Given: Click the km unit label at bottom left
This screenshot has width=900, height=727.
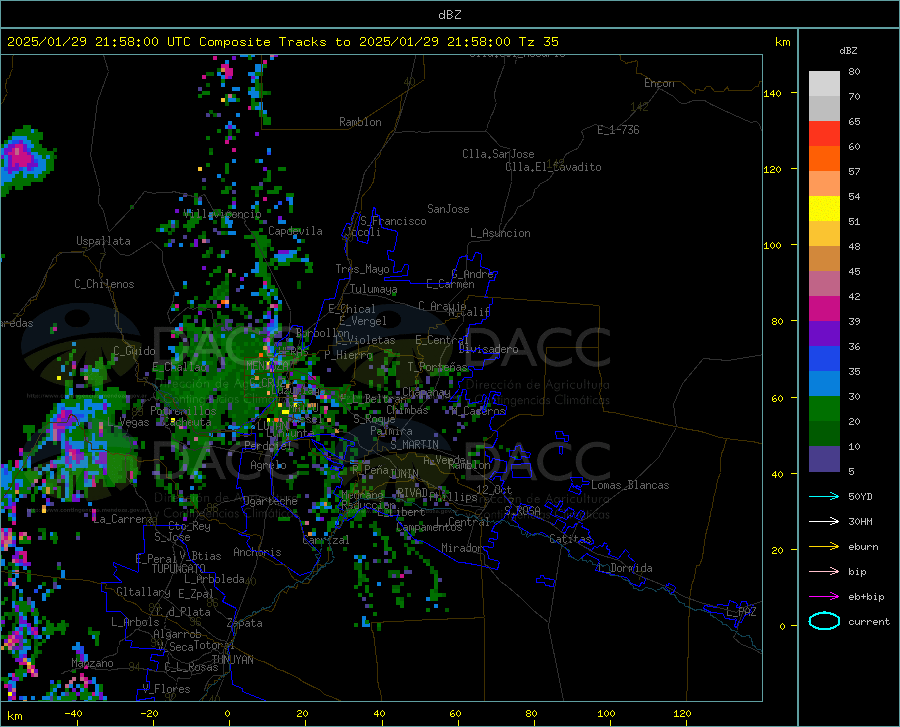Looking at the screenshot, I should pyautogui.click(x=14, y=716).
